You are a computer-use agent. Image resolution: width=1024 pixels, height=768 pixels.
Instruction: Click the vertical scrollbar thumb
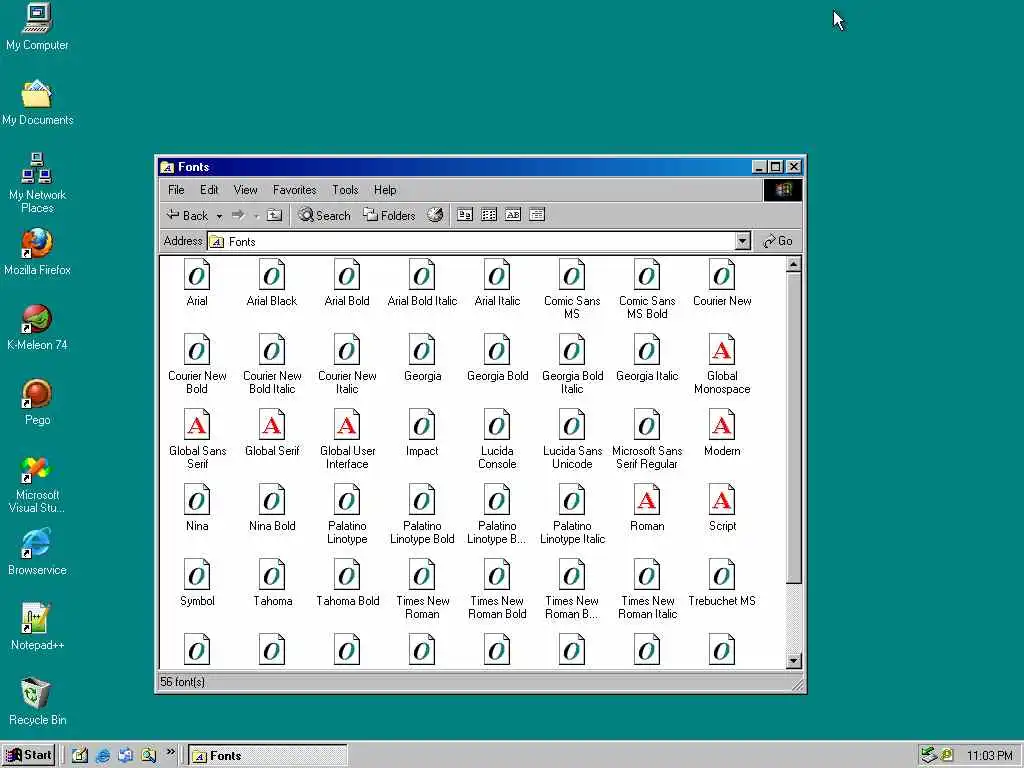click(793, 428)
